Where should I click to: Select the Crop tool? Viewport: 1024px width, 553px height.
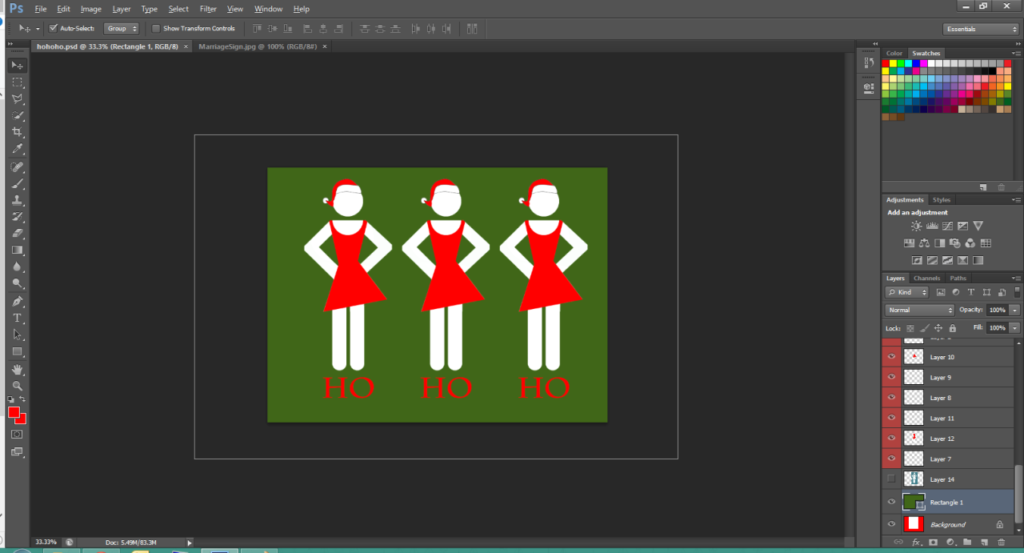(x=18, y=132)
